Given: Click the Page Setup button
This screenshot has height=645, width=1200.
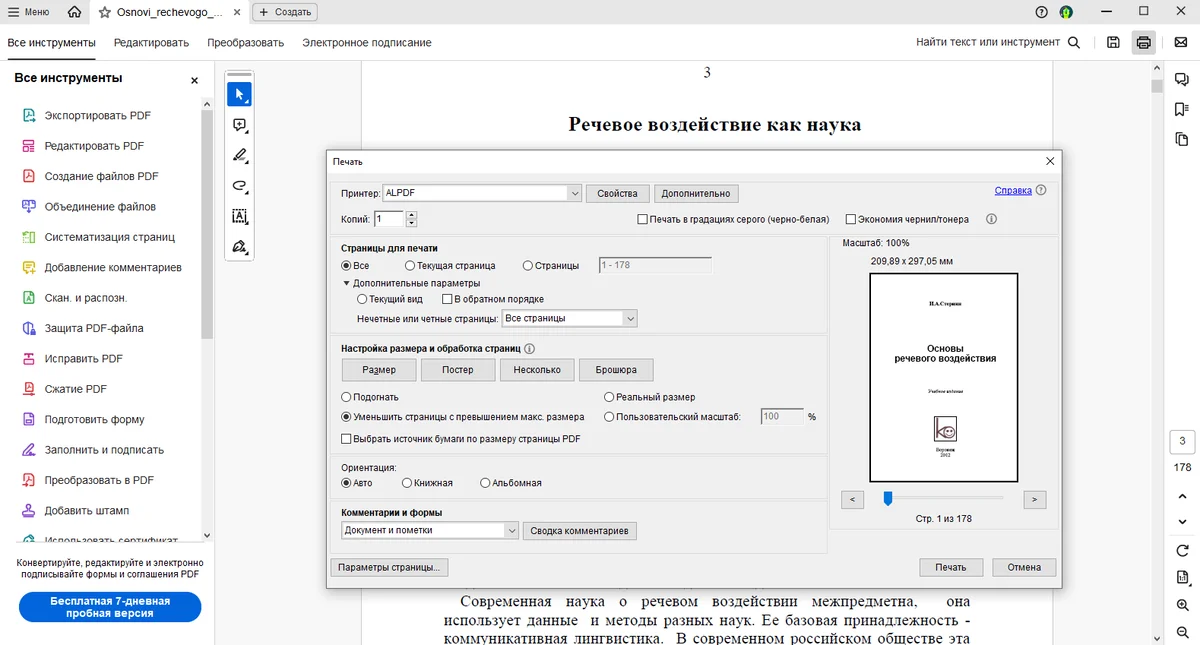Looking at the screenshot, I should click(x=389, y=567).
